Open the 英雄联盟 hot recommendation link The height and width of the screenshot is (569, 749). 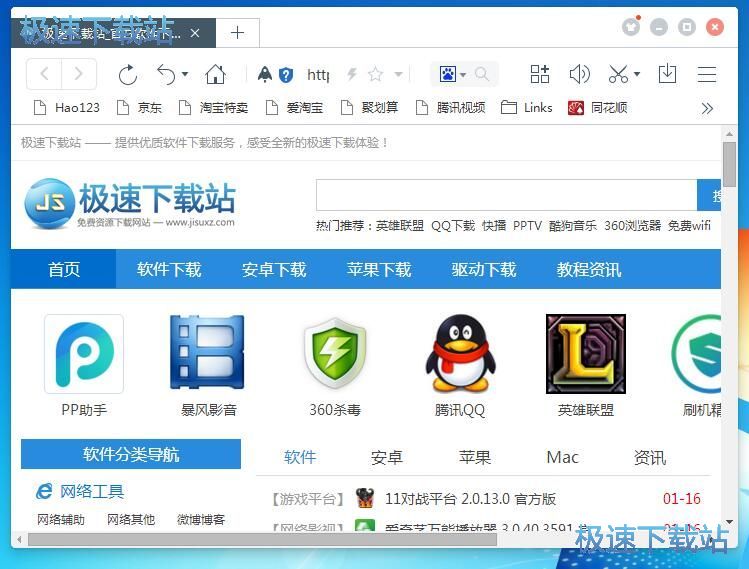pyautogui.click(x=400, y=225)
